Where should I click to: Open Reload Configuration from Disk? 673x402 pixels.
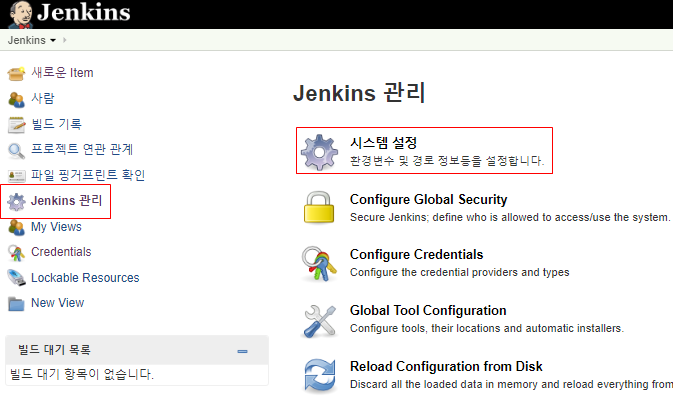point(446,366)
